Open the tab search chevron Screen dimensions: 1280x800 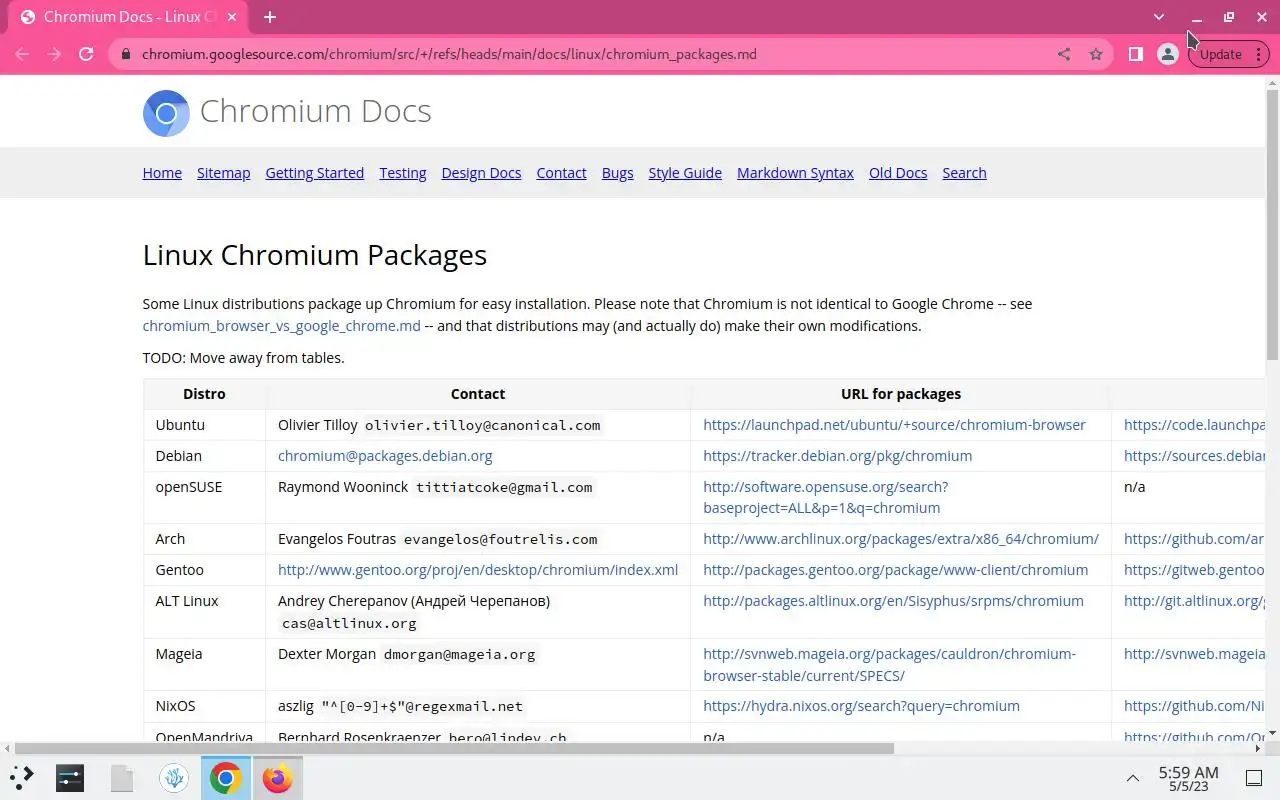(x=1159, y=17)
